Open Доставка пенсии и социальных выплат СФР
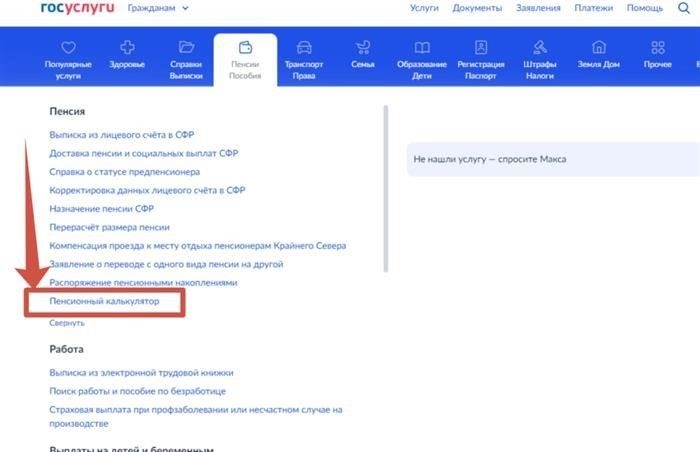700x452 pixels. click(x=144, y=153)
